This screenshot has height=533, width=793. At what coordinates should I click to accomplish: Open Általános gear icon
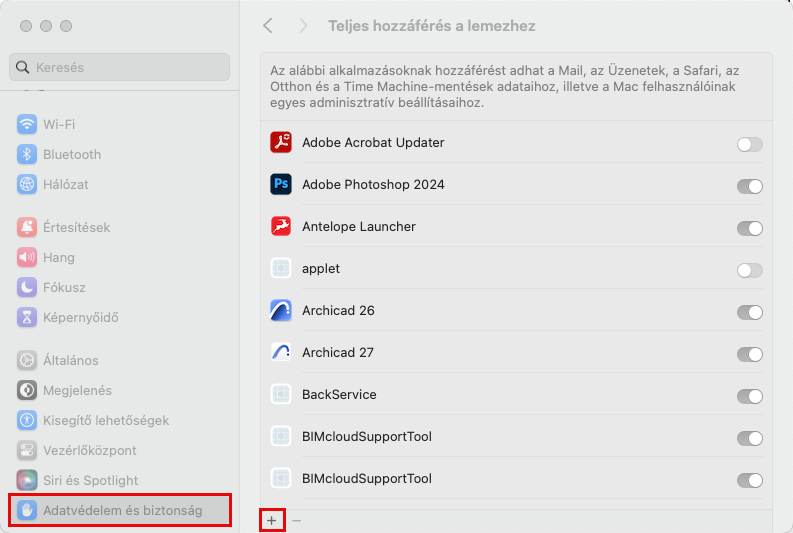tap(27, 361)
